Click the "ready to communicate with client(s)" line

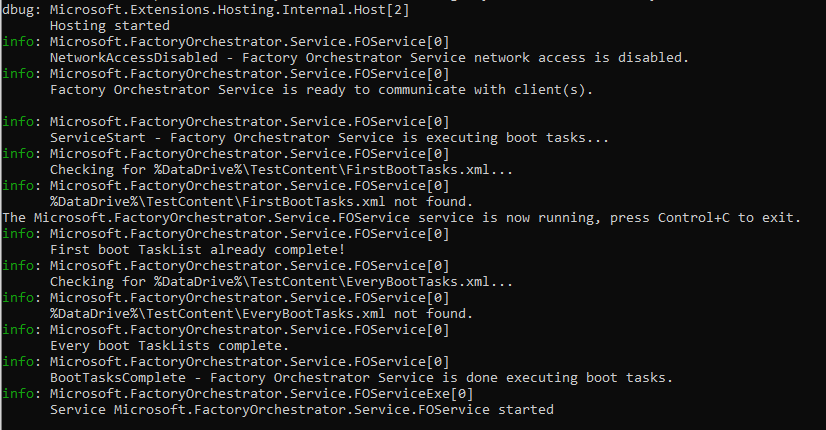coord(320,90)
